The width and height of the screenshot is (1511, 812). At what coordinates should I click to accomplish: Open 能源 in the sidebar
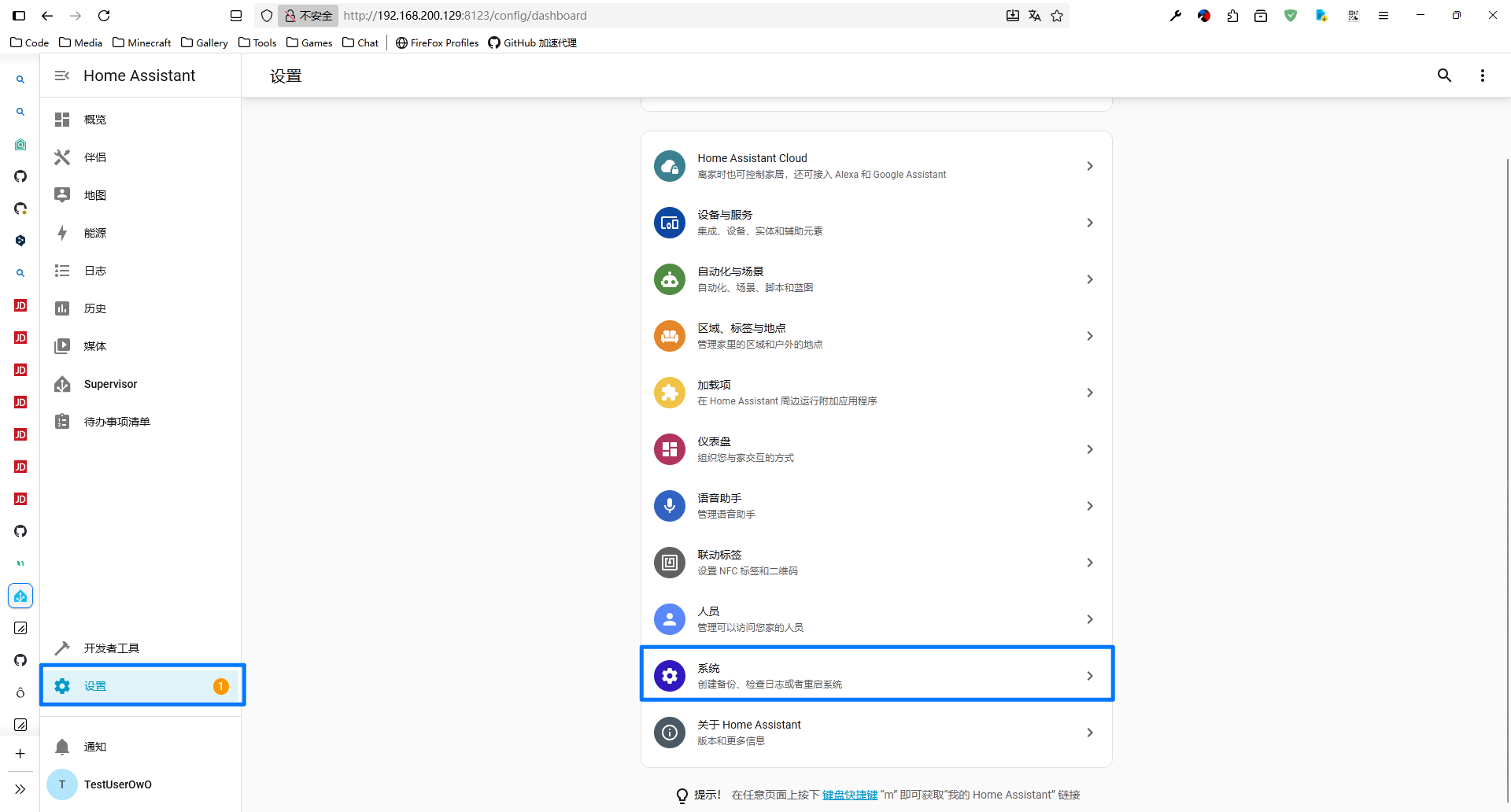point(95,233)
